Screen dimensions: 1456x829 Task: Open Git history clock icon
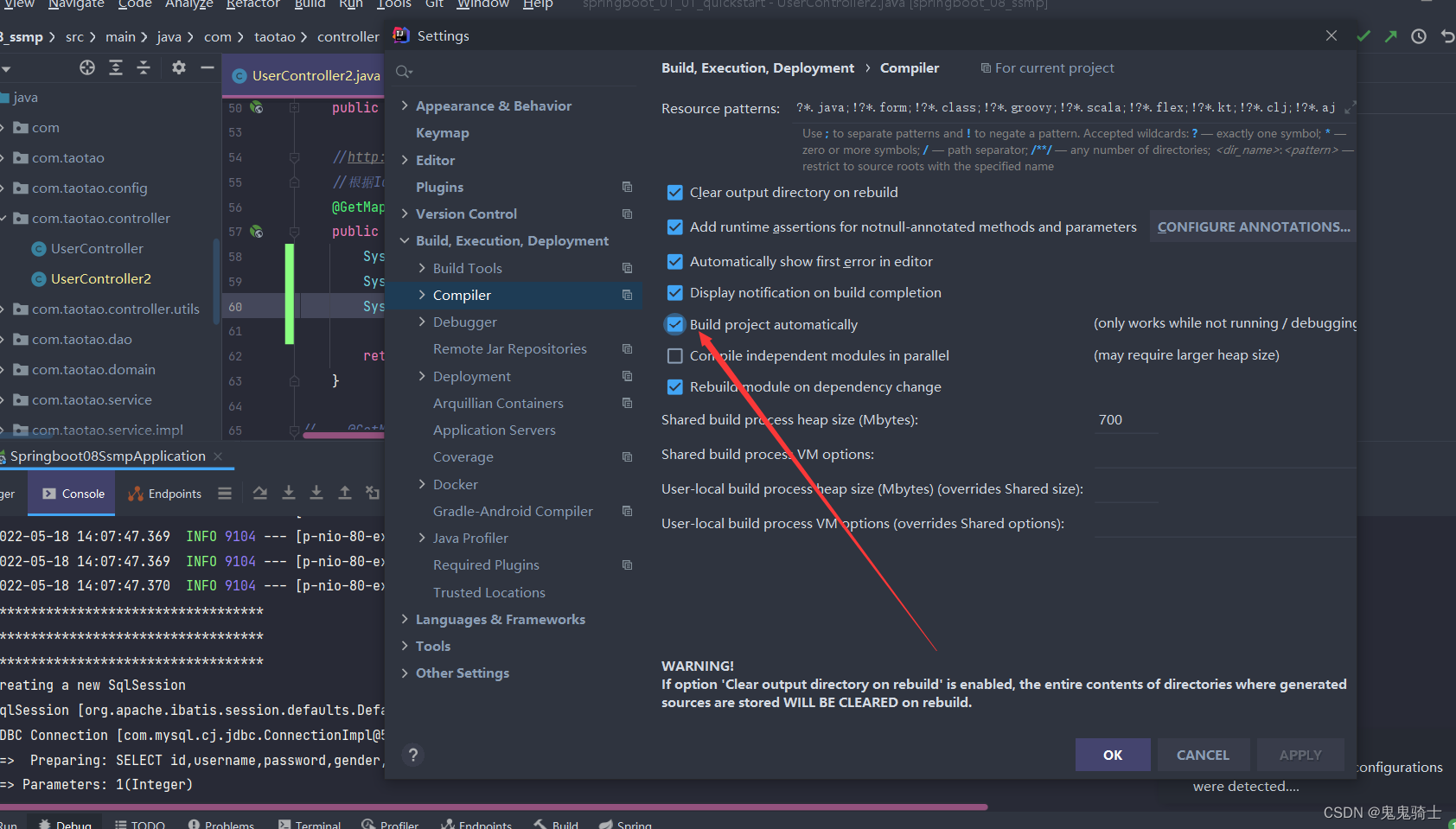[x=1419, y=36]
